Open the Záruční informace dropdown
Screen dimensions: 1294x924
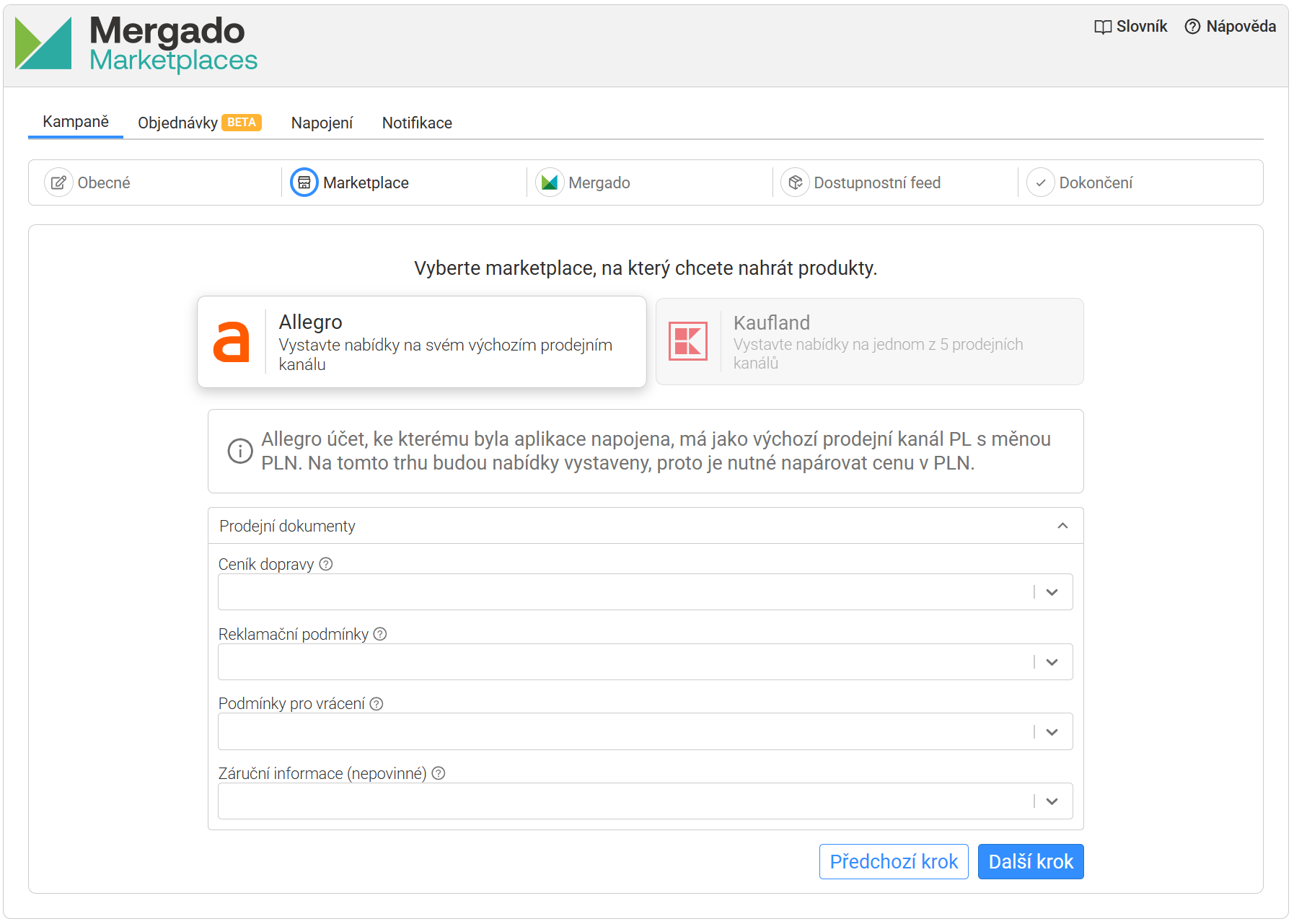pyautogui.click(x=645, y=801)
